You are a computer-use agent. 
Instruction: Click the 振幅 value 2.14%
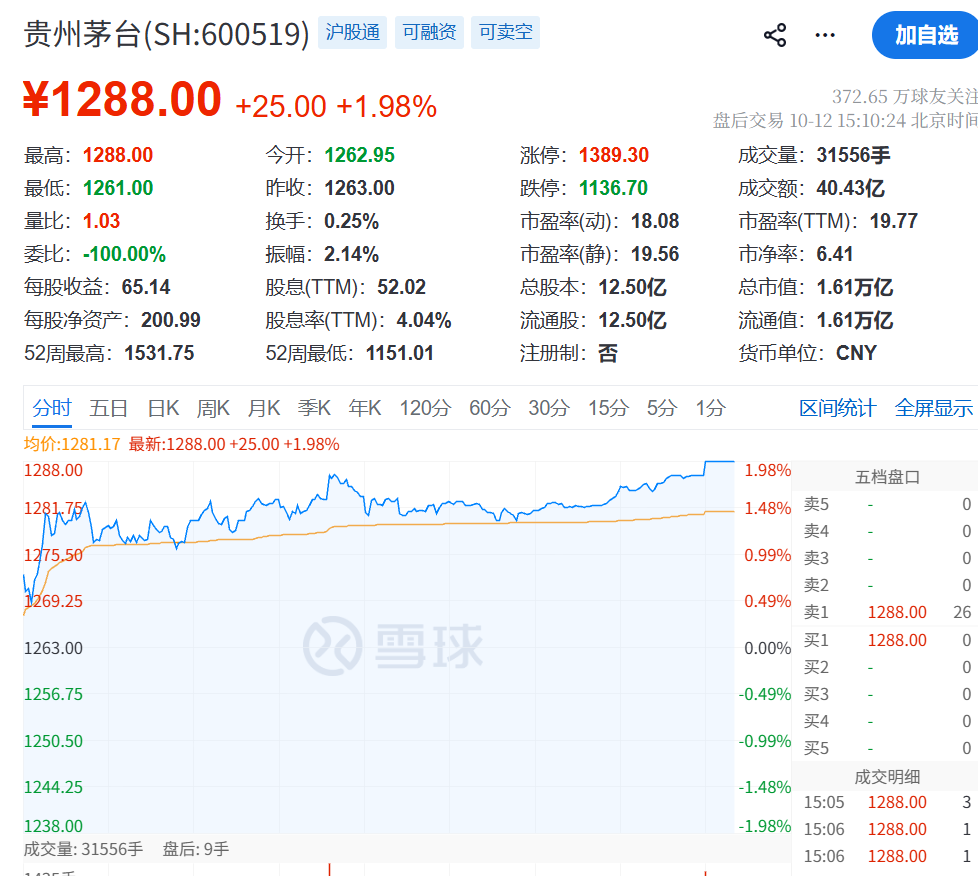[351, 254]
